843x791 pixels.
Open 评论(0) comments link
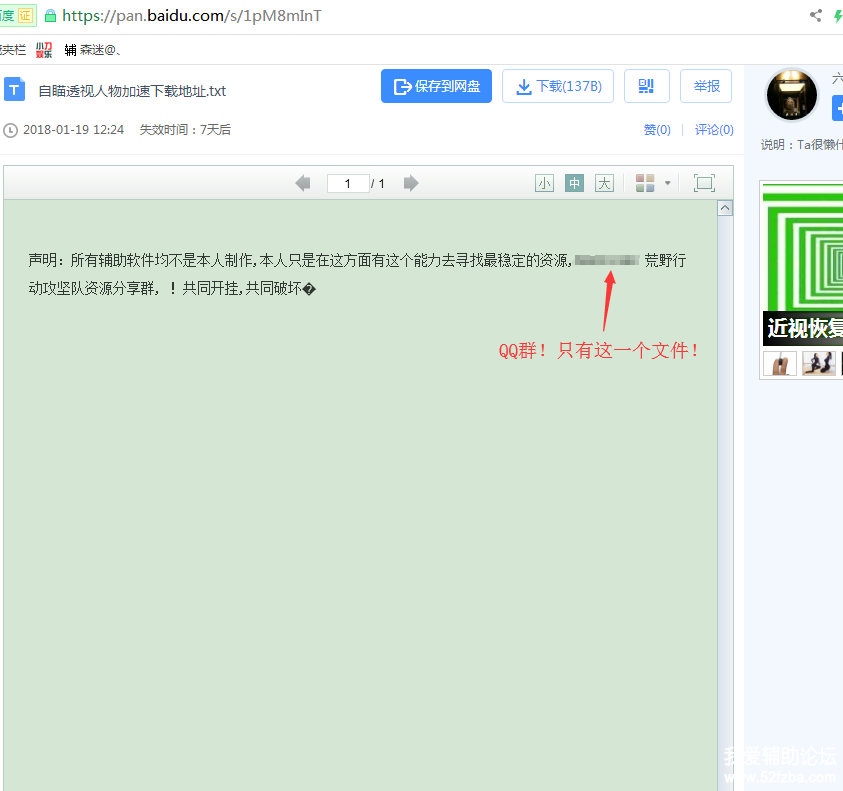714,130
